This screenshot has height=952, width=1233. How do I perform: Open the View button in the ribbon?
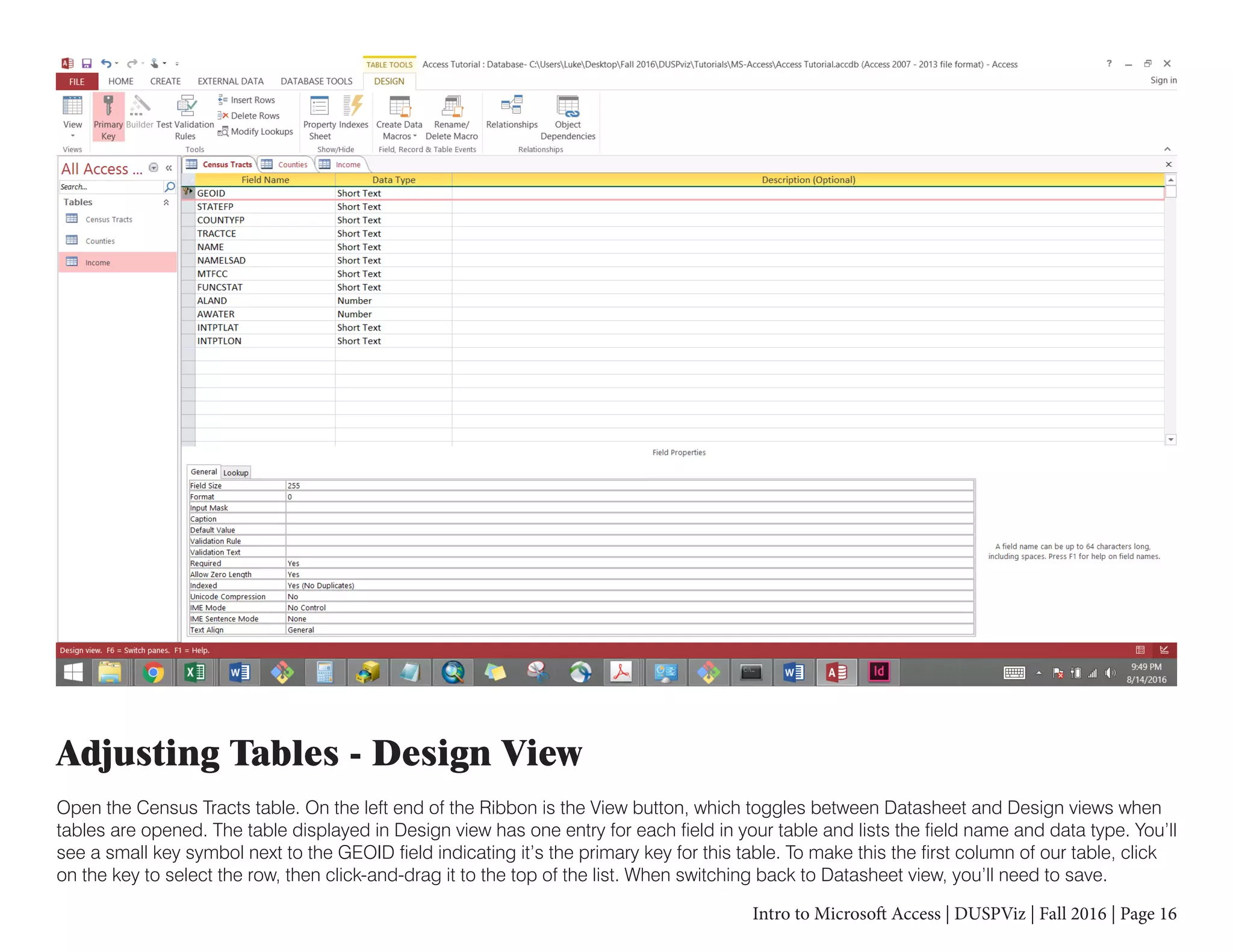(72, 117)
